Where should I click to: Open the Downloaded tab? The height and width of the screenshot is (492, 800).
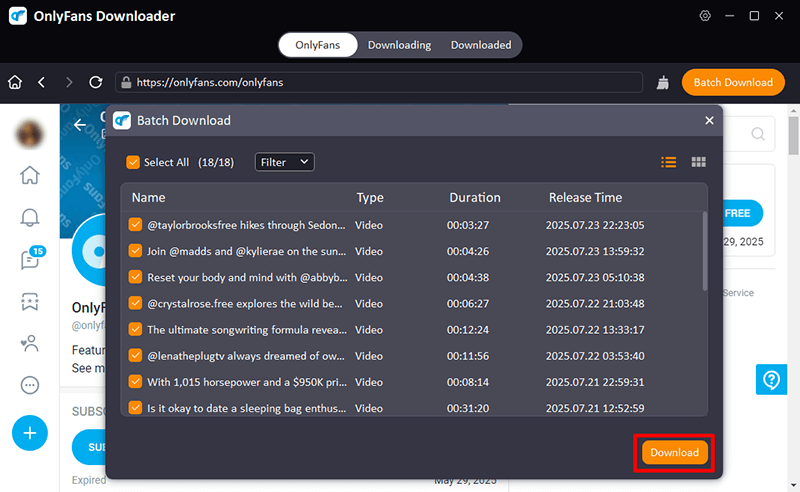point(481,45)
